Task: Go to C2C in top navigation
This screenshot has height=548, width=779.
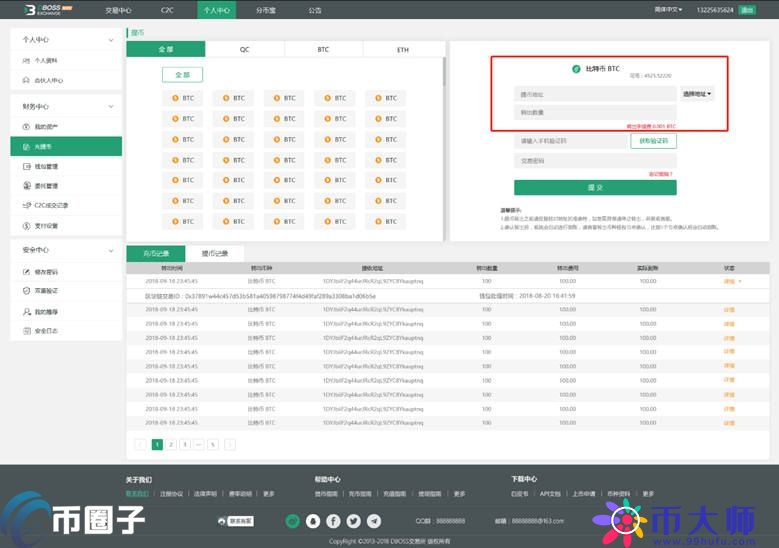Action: [167, 10]
